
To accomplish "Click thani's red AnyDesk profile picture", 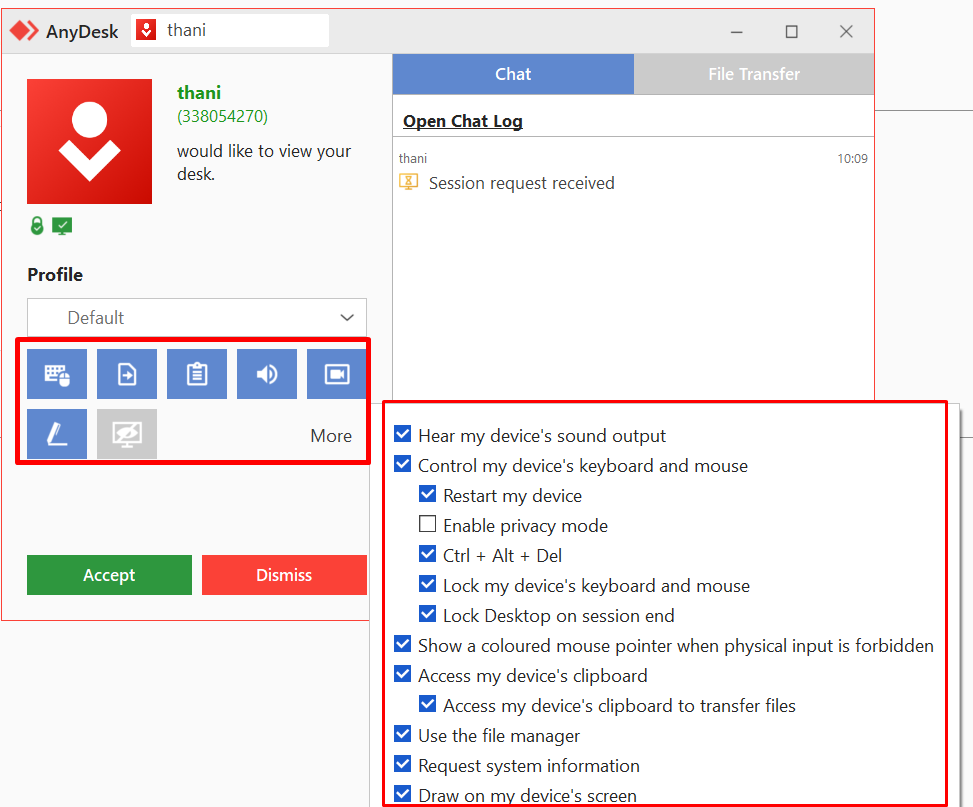I will (89, 141).
